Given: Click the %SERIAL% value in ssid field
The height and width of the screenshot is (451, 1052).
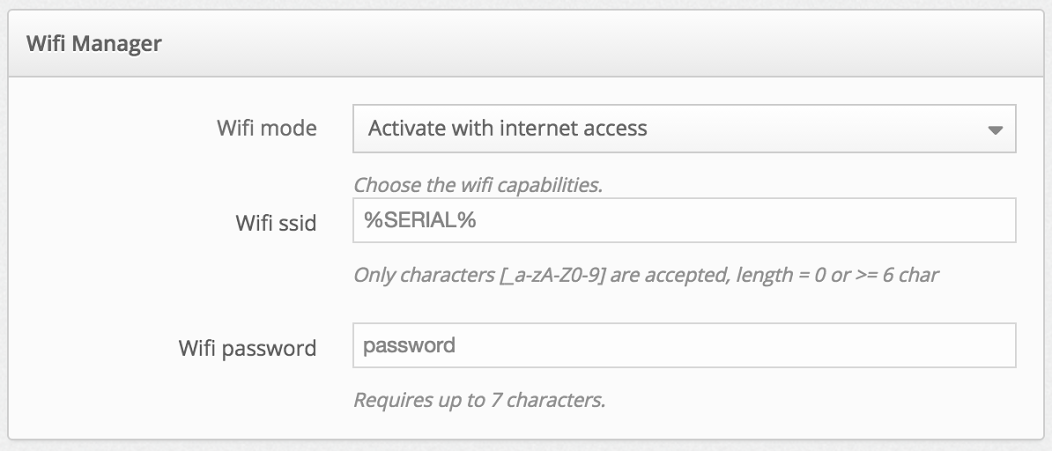Looking at the screenshot, I should [x=420, y=221].
